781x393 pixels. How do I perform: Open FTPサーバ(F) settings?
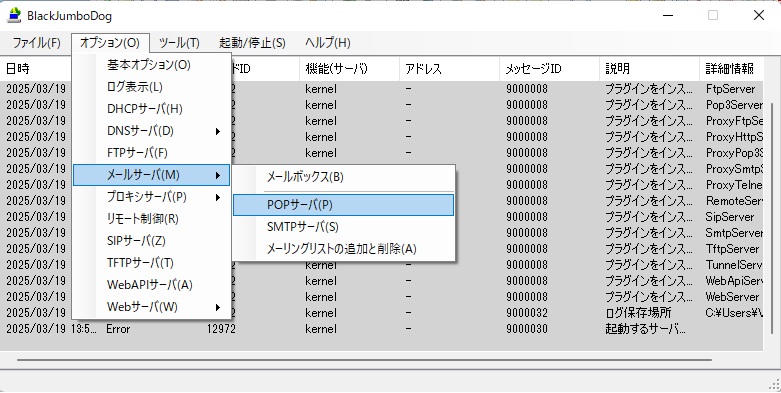pos(151,153)
